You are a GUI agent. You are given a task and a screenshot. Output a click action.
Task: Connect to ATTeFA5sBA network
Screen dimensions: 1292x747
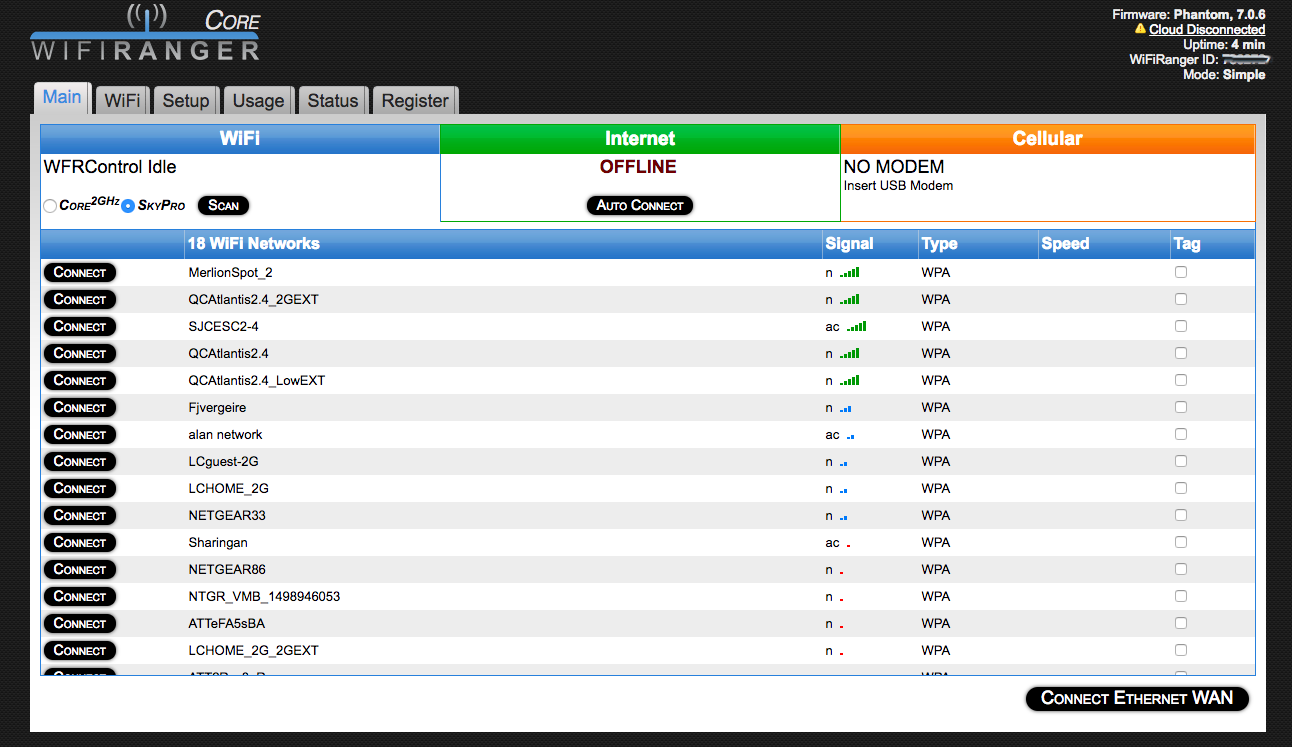80,623
